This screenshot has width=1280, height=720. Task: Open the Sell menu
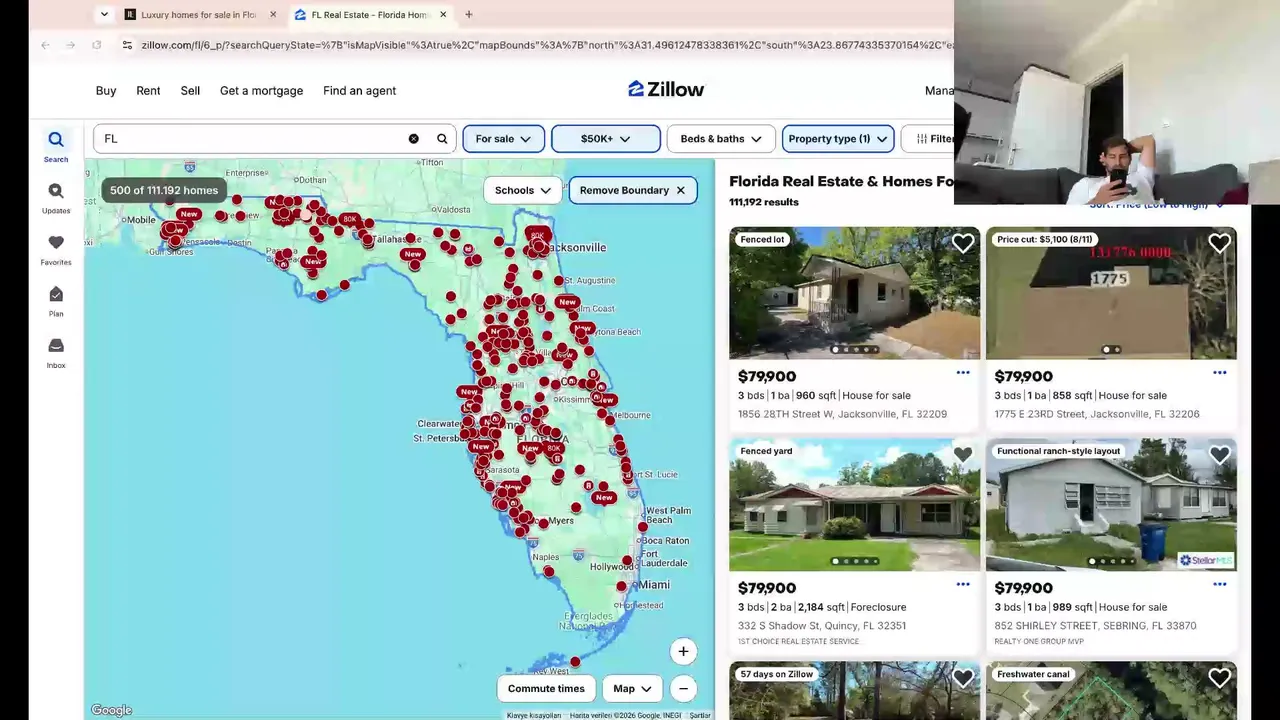(x=190, y=91)
